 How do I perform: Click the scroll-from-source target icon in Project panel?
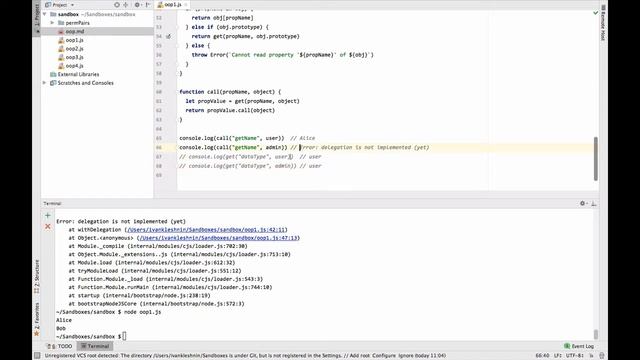117,5
